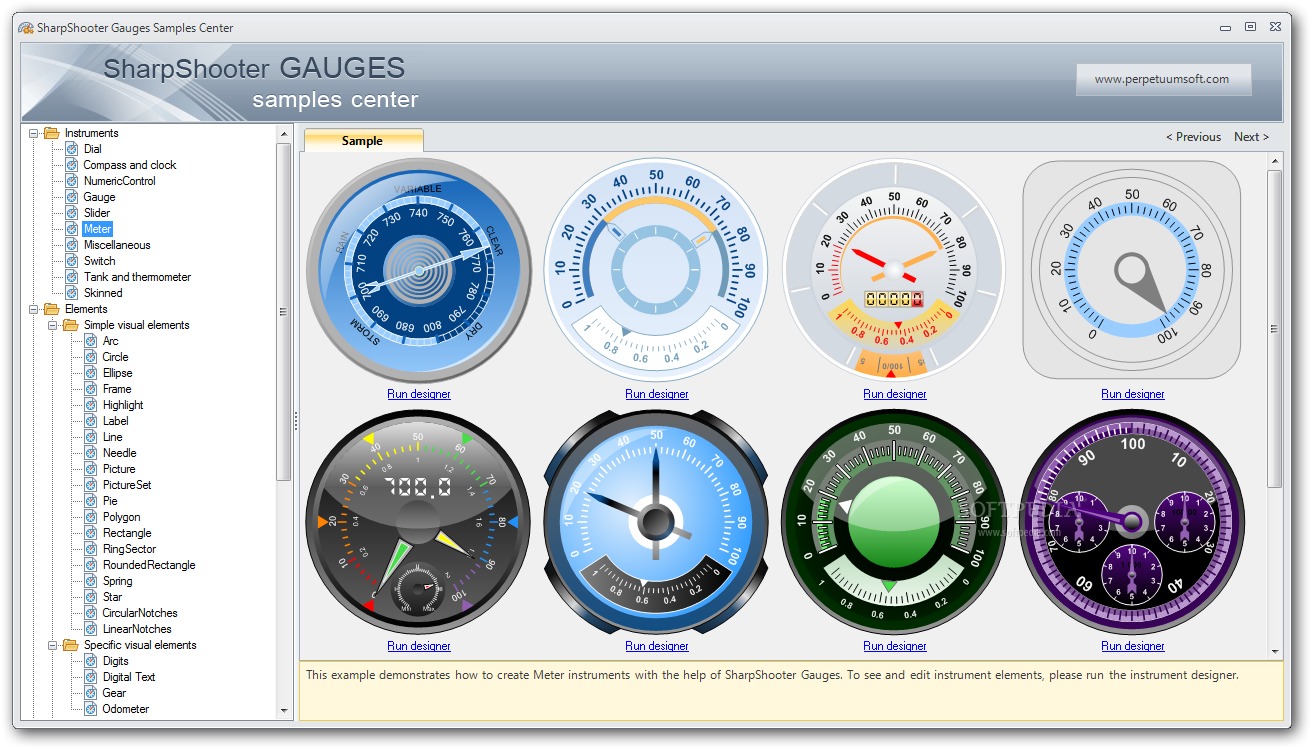The image size is (1312, 749).
Task: Click the icon beside Highlight element
Action: (x=91, y=405)
